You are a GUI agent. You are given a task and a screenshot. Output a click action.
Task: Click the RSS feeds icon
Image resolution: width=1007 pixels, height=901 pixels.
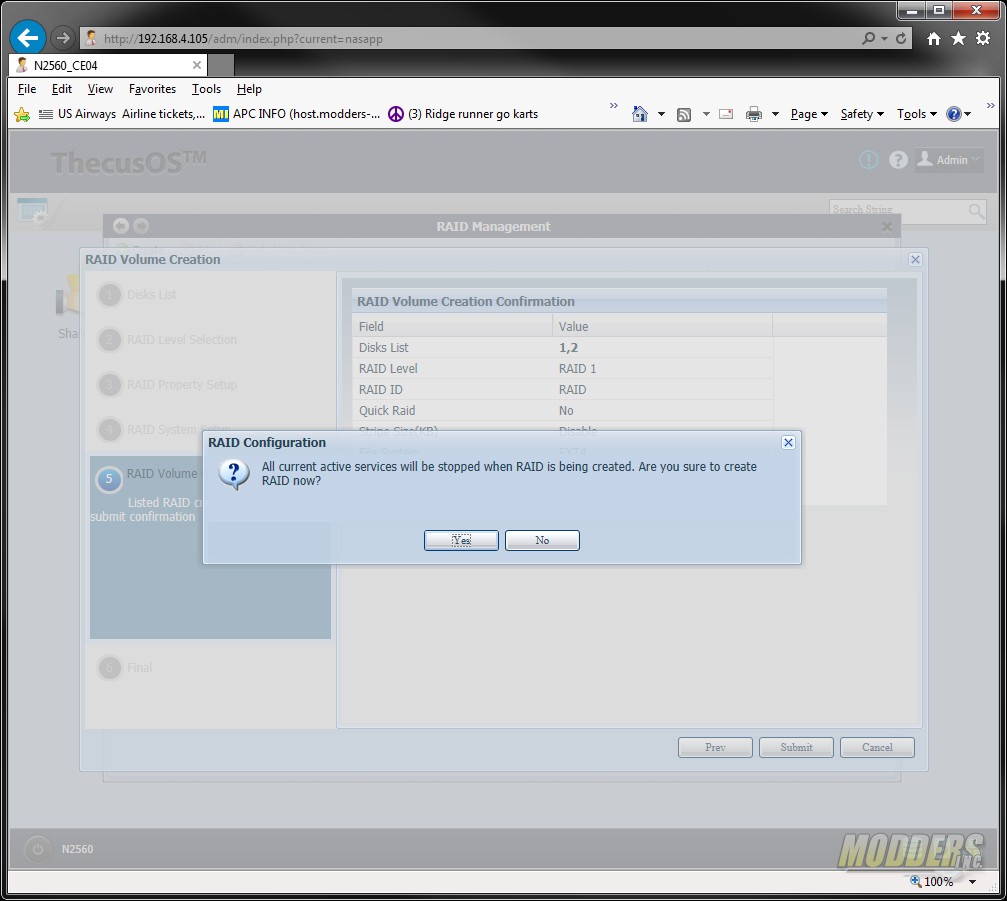(684, 114)
